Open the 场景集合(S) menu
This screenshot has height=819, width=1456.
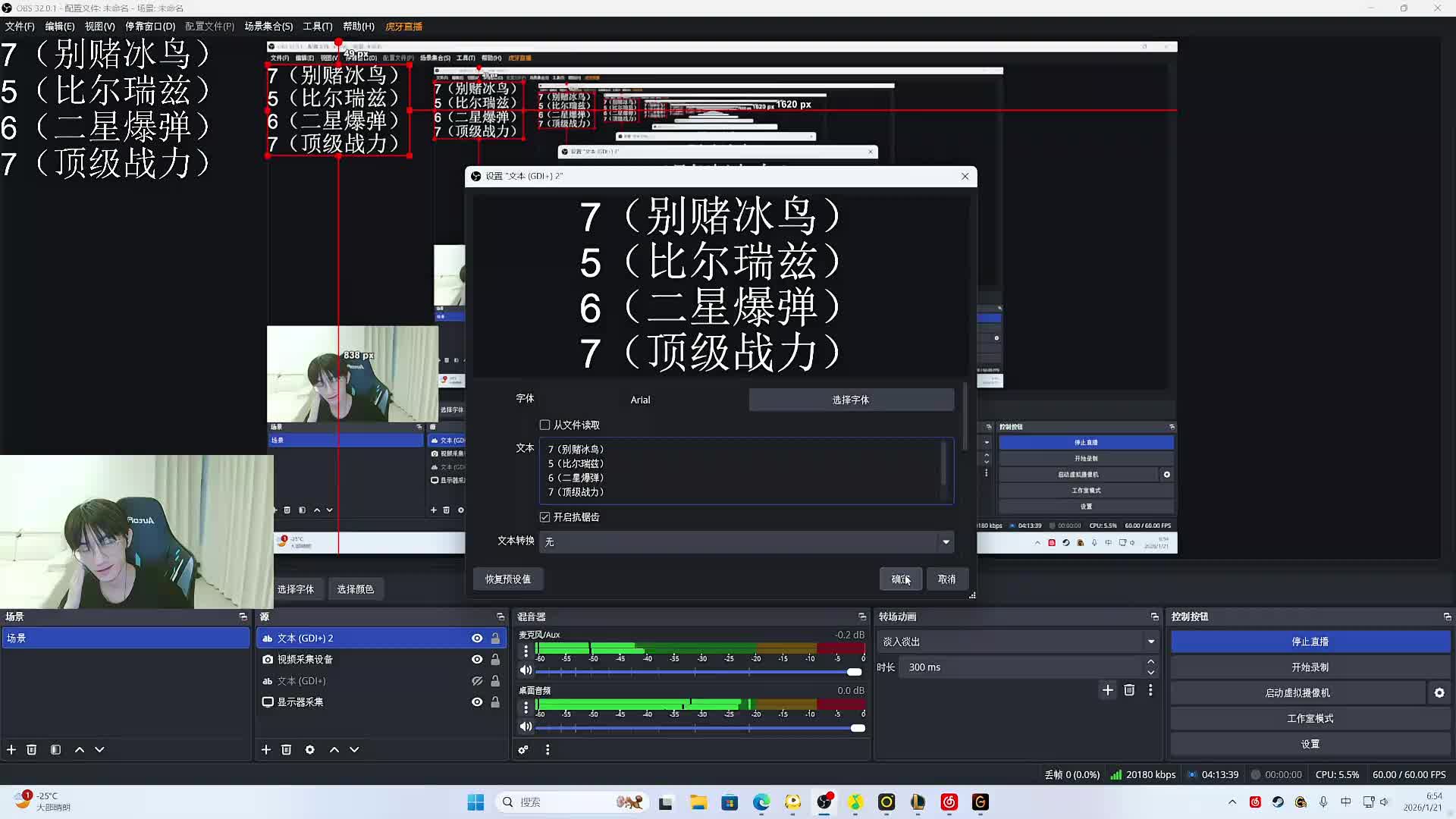(x=268, y=27)
